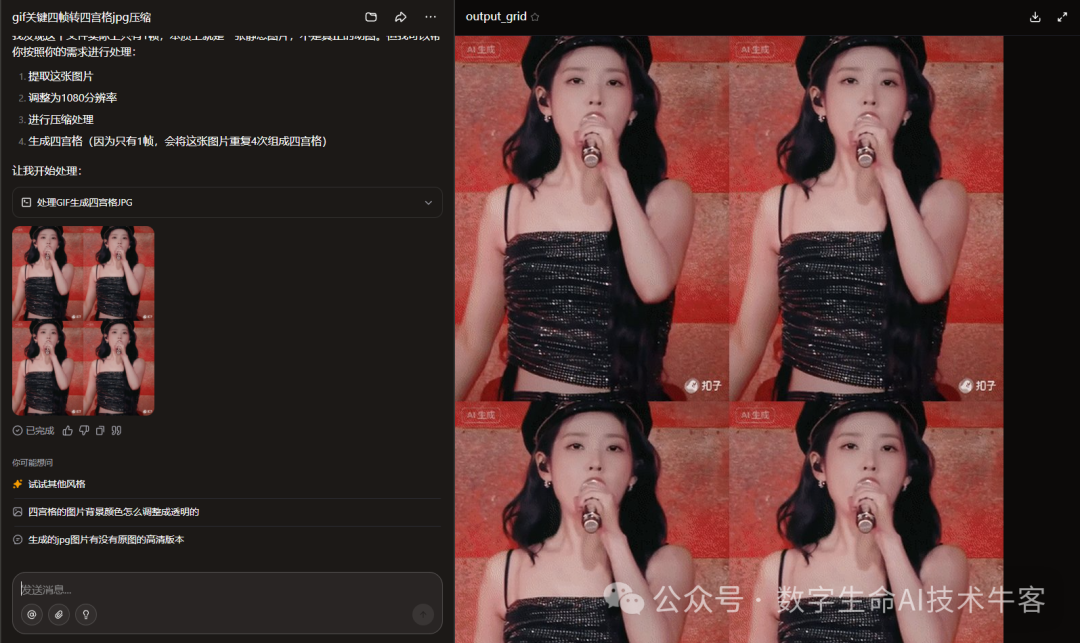The height and width of the screenshot is (643, 1080).
Task: Click the @ mention icon
Action: tap(32, 614)
